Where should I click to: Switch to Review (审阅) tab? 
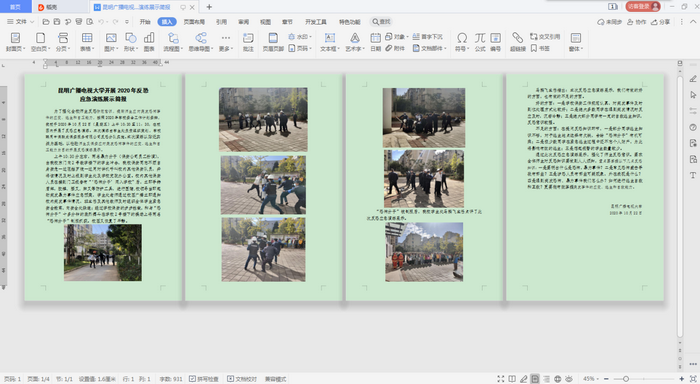tap(244, 21)
